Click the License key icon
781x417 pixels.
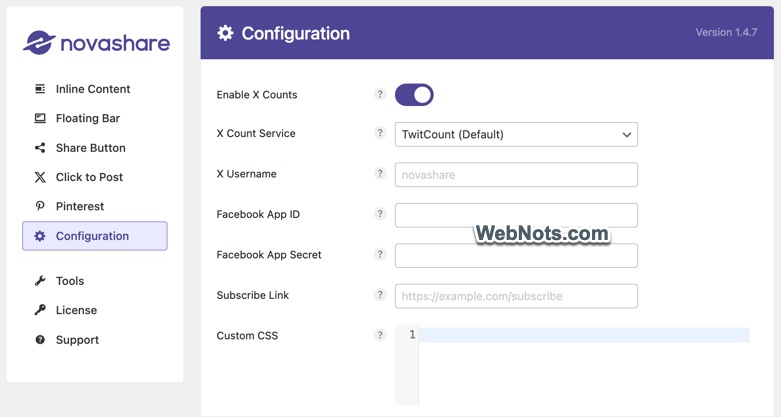[40, 310]
